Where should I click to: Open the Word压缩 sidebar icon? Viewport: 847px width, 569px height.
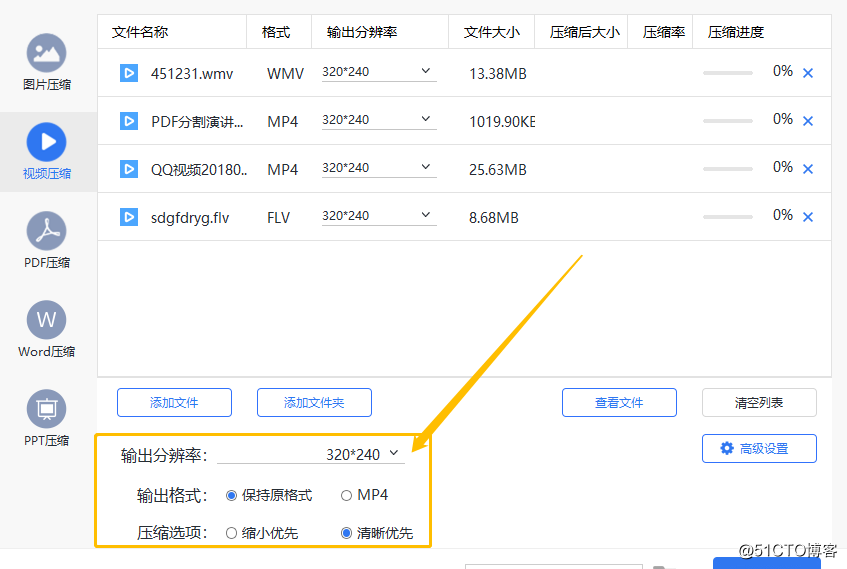pos(46,320)
